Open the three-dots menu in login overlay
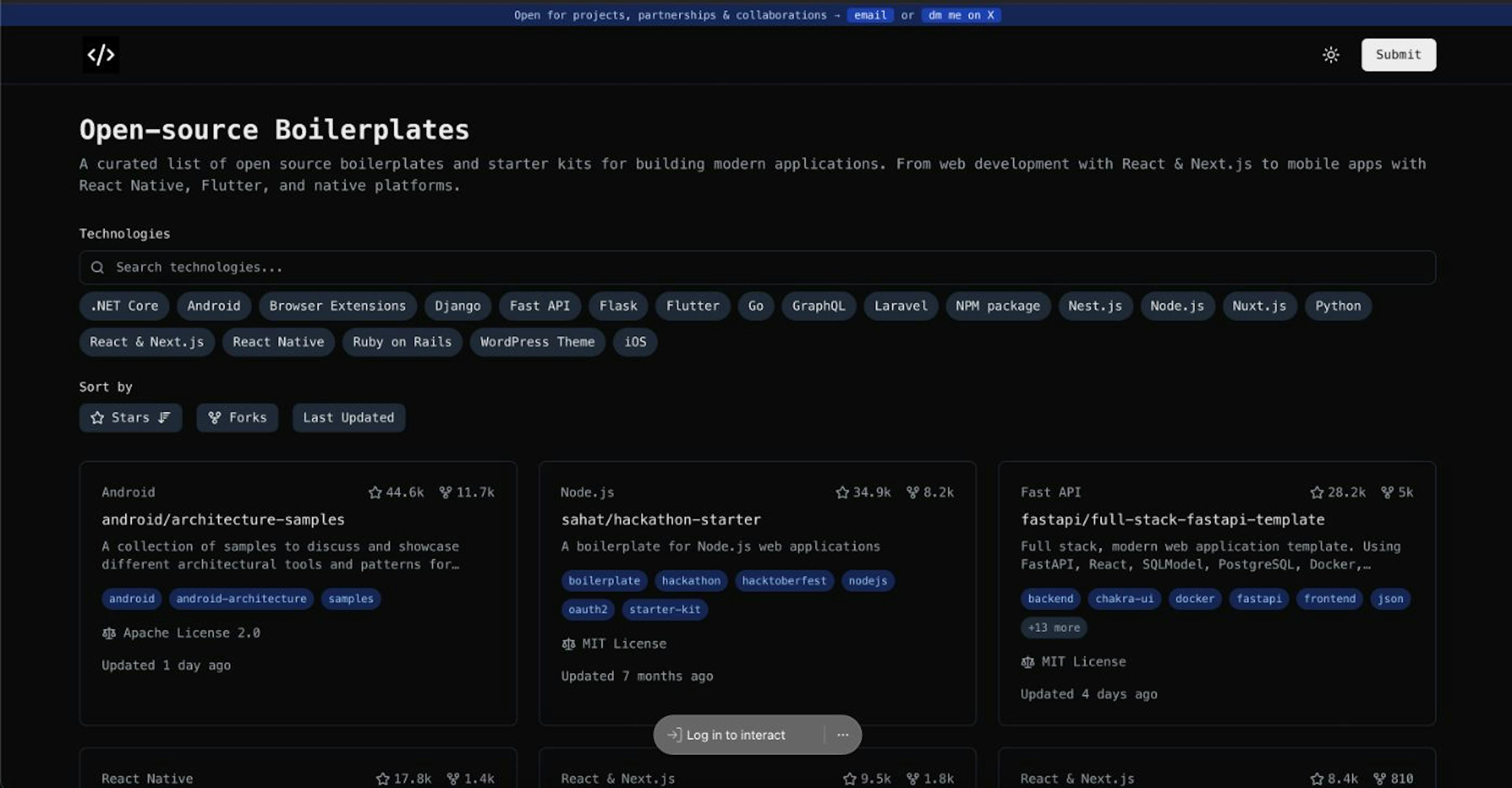 point(843,734)
